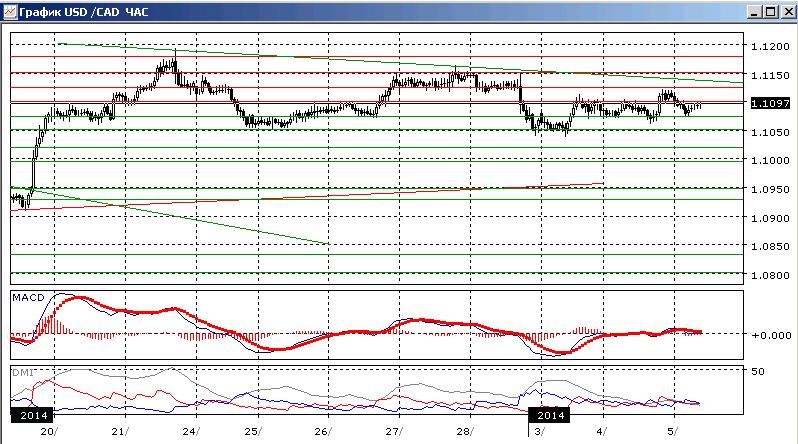
Task: Click the left 2014 year marker
Action: 32,415
